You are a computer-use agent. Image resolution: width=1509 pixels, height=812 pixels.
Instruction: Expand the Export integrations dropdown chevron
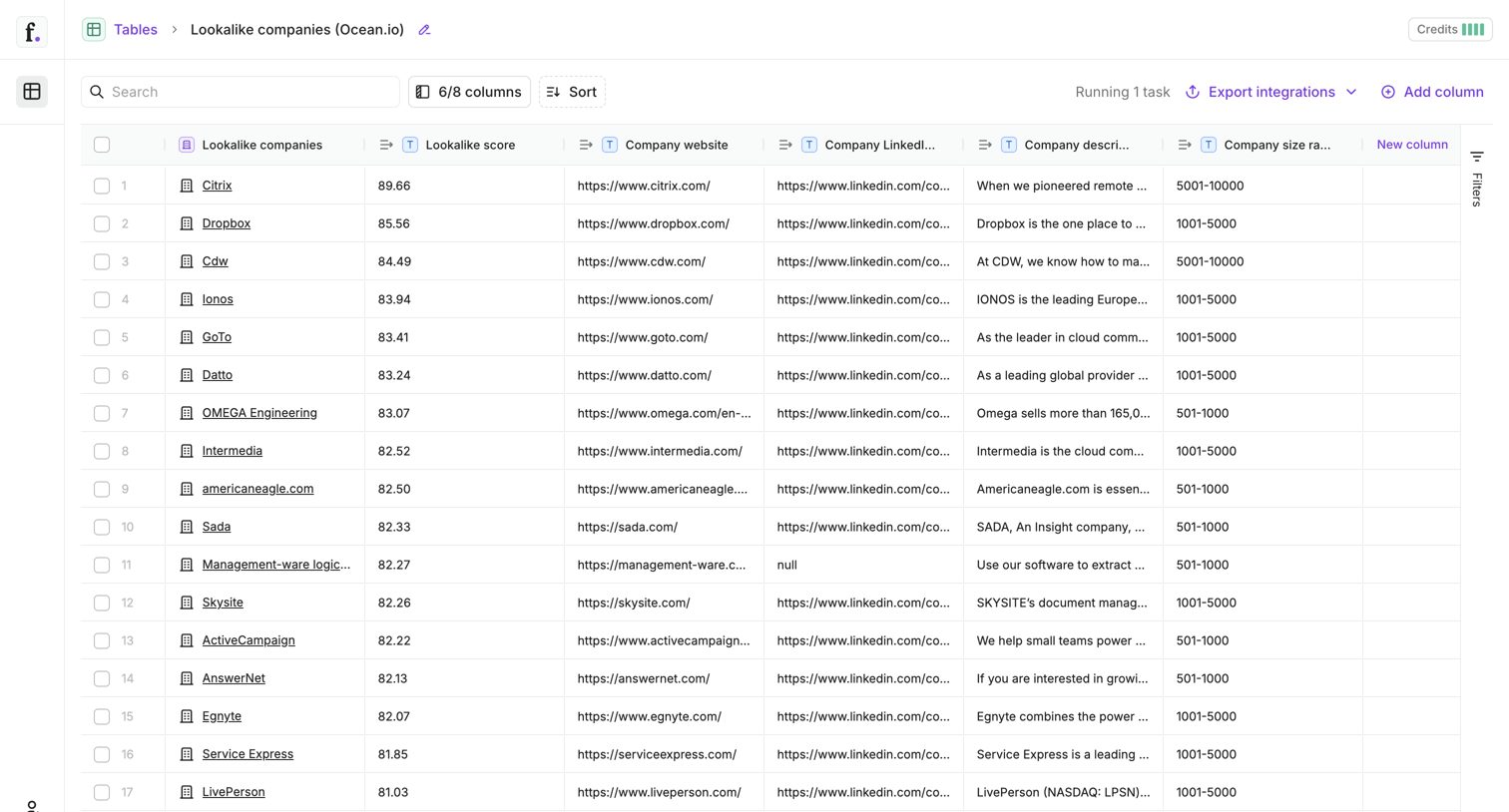point(1351,92)
